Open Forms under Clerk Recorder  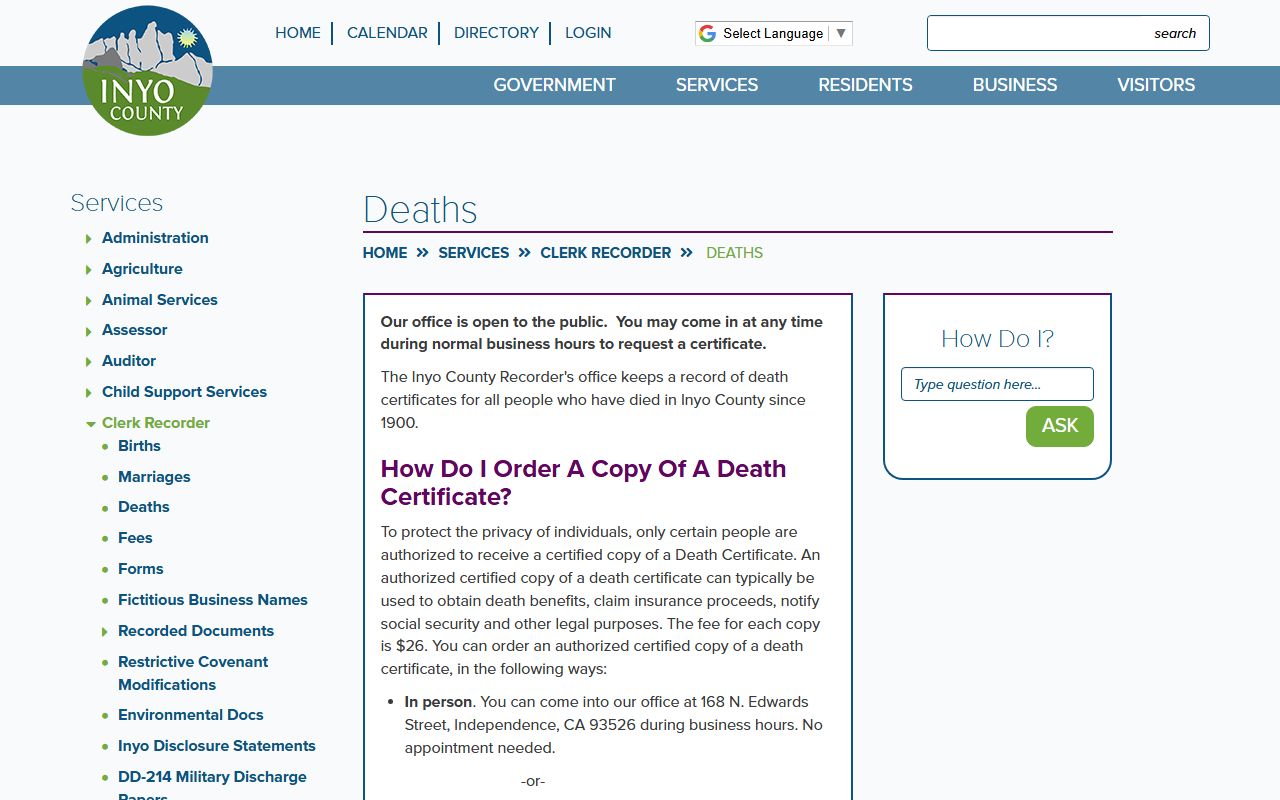click(140, 569)
